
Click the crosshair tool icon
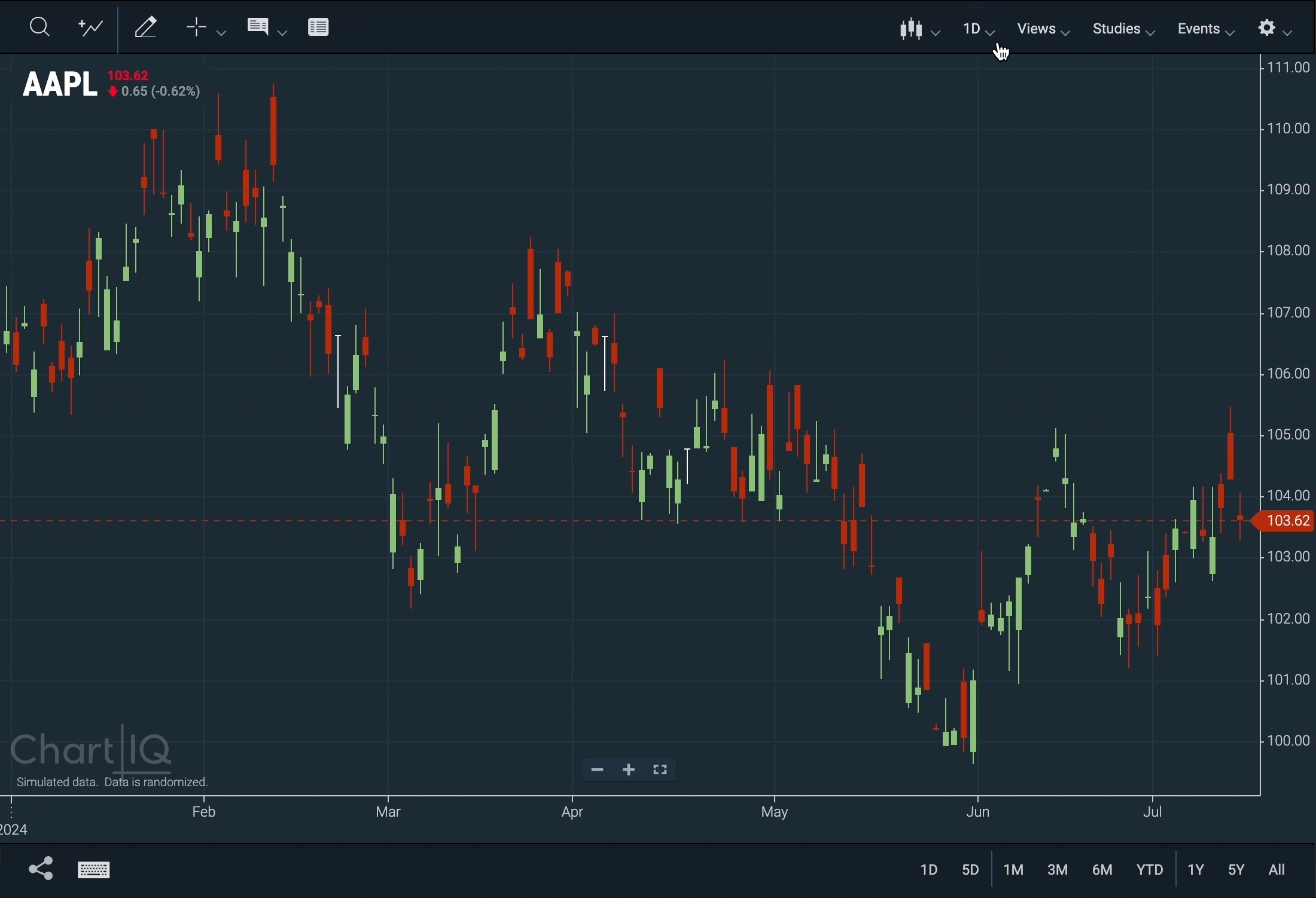click(196, 27)
